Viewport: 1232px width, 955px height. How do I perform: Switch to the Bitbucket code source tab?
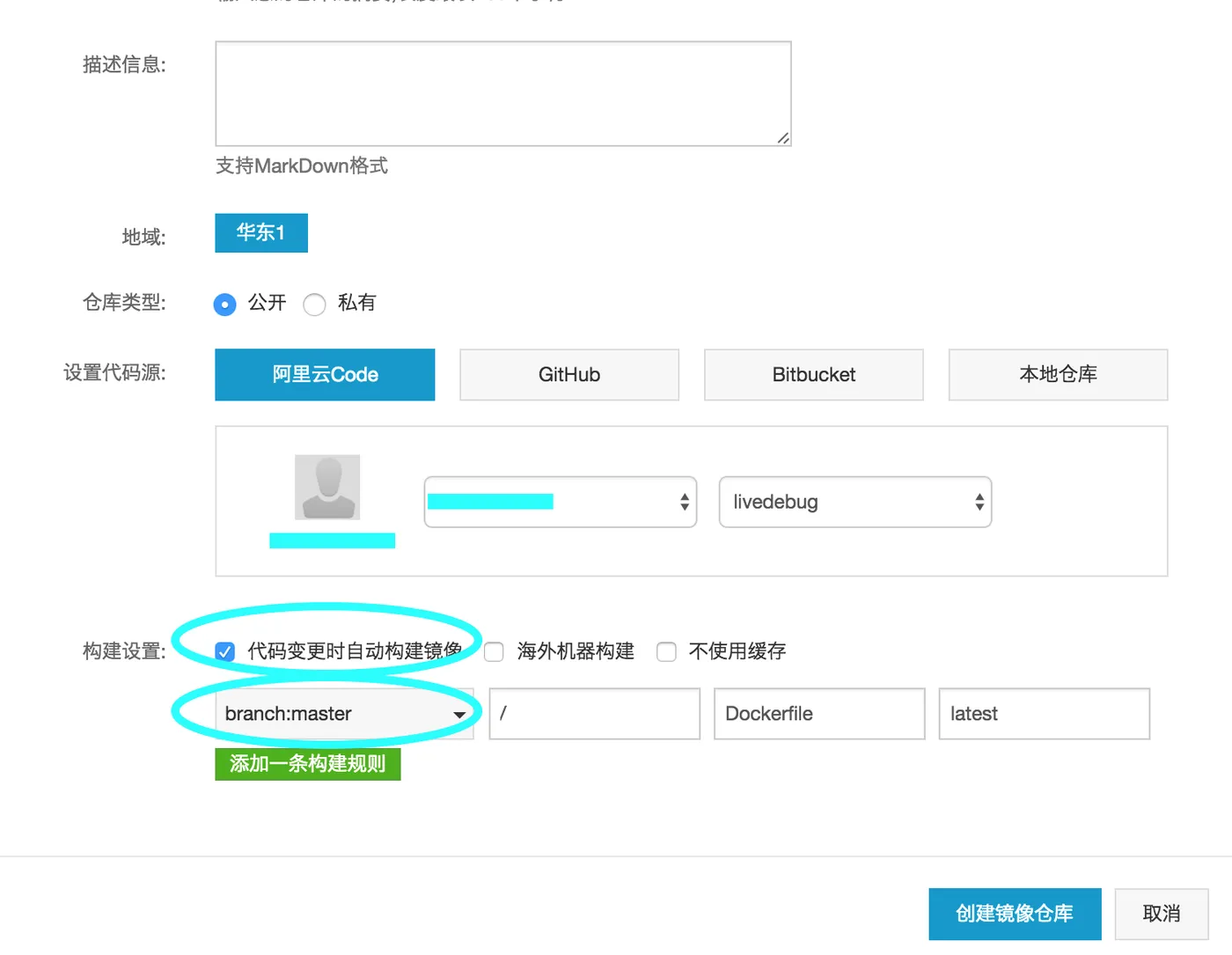(813, 374)
